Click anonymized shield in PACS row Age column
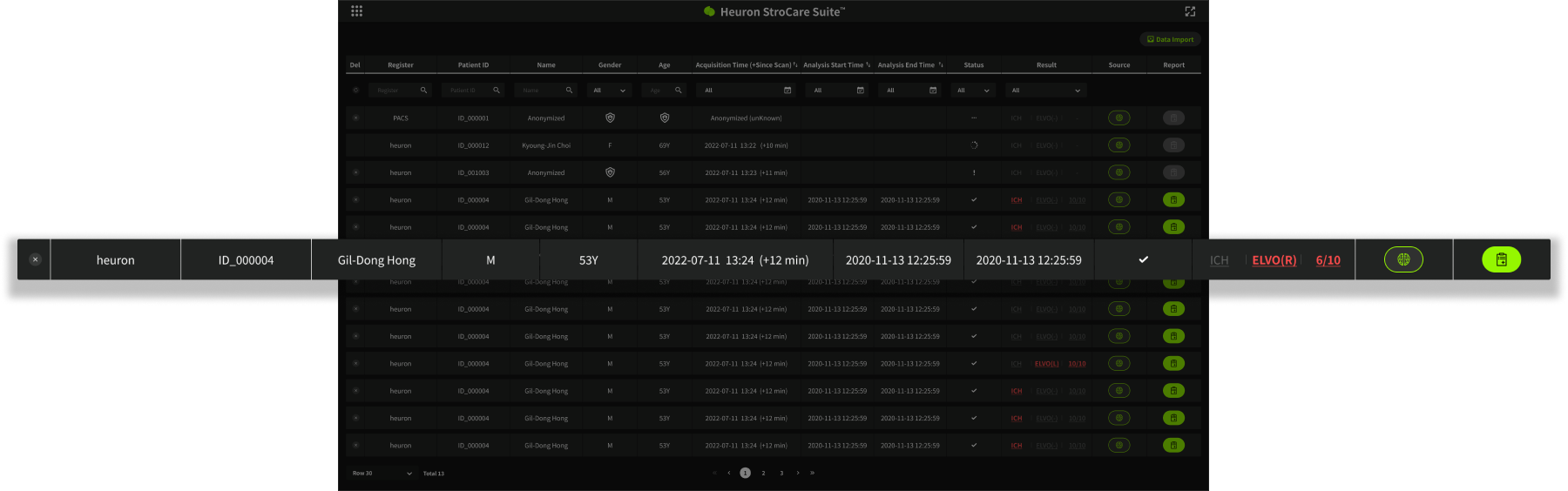This screenshot has height=491, width=1568. (665, 118)
